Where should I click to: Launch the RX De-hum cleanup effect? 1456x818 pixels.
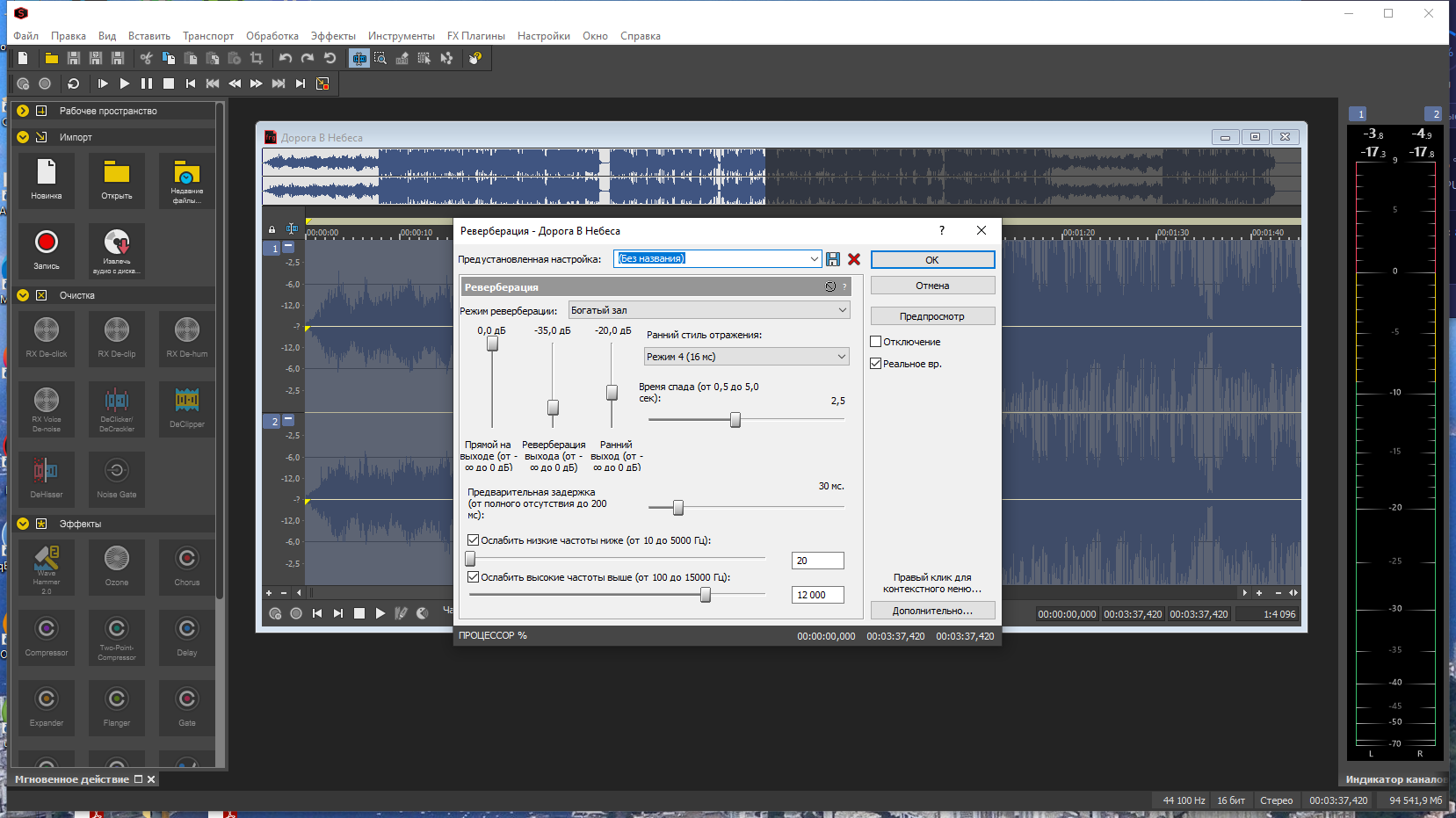(x=187, y=337)
